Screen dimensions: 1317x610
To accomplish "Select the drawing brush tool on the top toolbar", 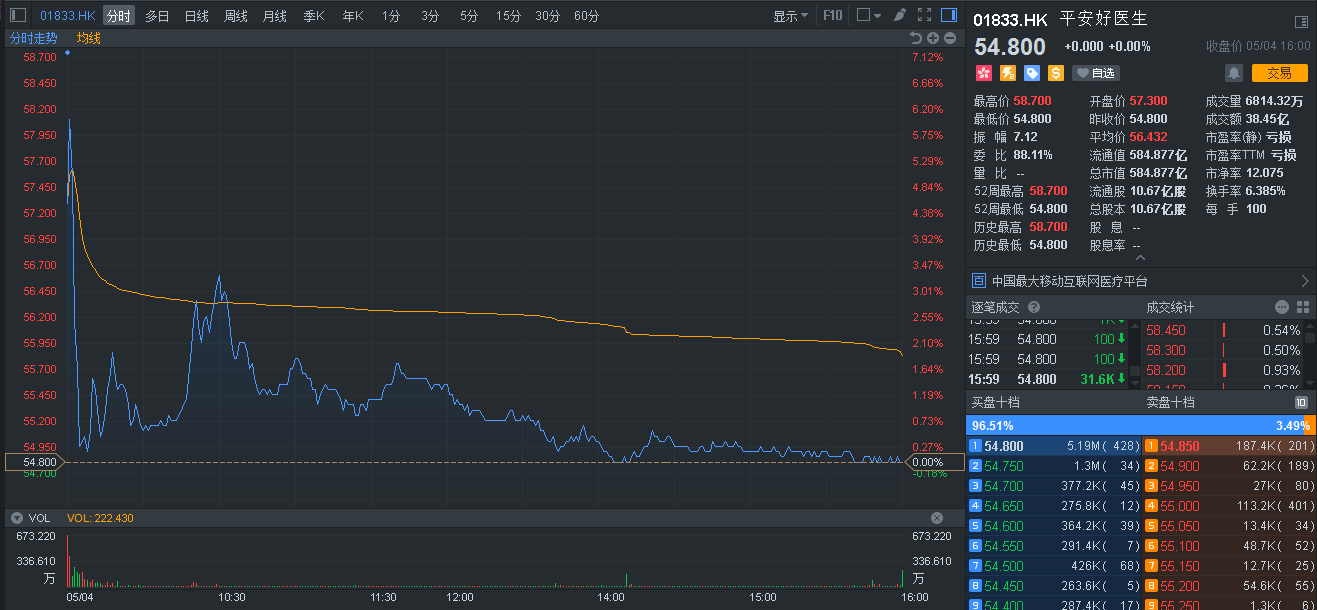I will [898, 15].
